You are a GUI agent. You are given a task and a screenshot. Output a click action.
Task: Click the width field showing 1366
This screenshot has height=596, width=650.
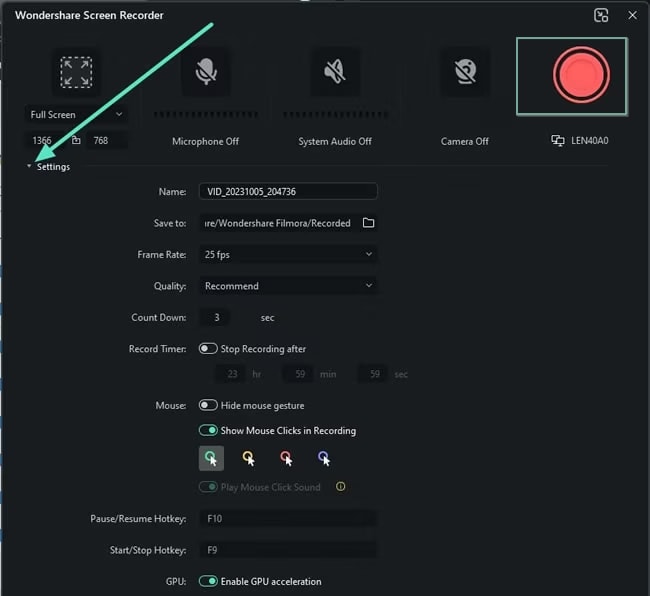[x=44, y=141]
